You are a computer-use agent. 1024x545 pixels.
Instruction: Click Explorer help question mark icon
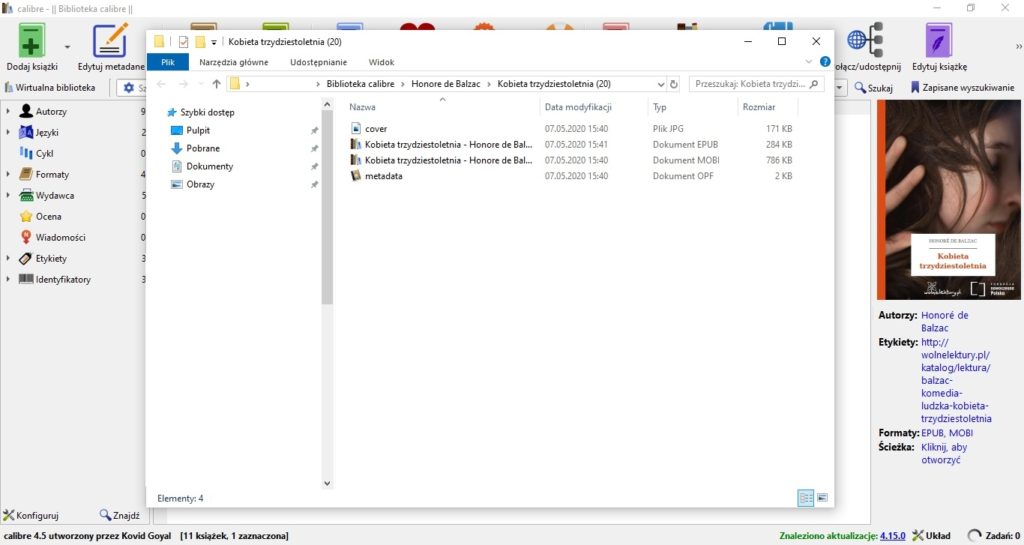pyautogui.click(x=825, y=61)
